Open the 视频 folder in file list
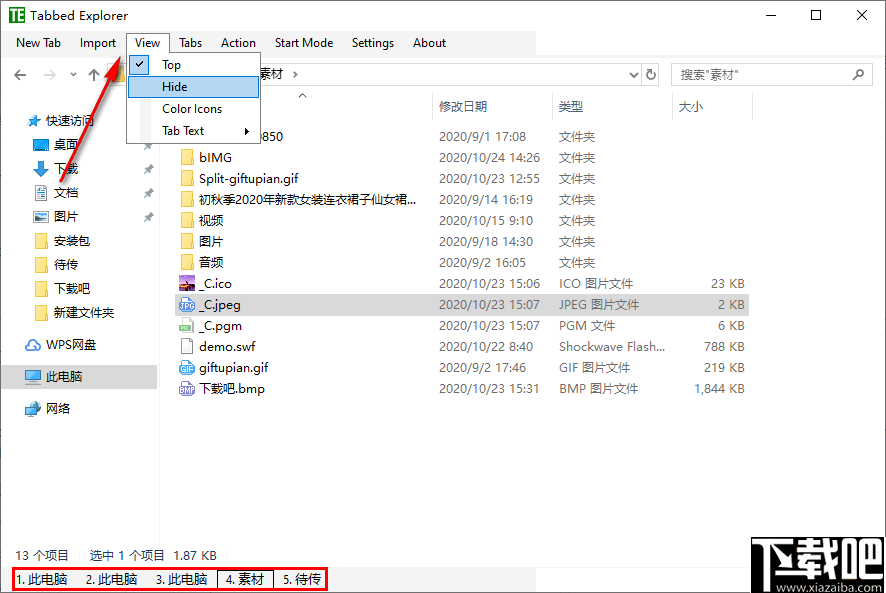 point(211,220)
